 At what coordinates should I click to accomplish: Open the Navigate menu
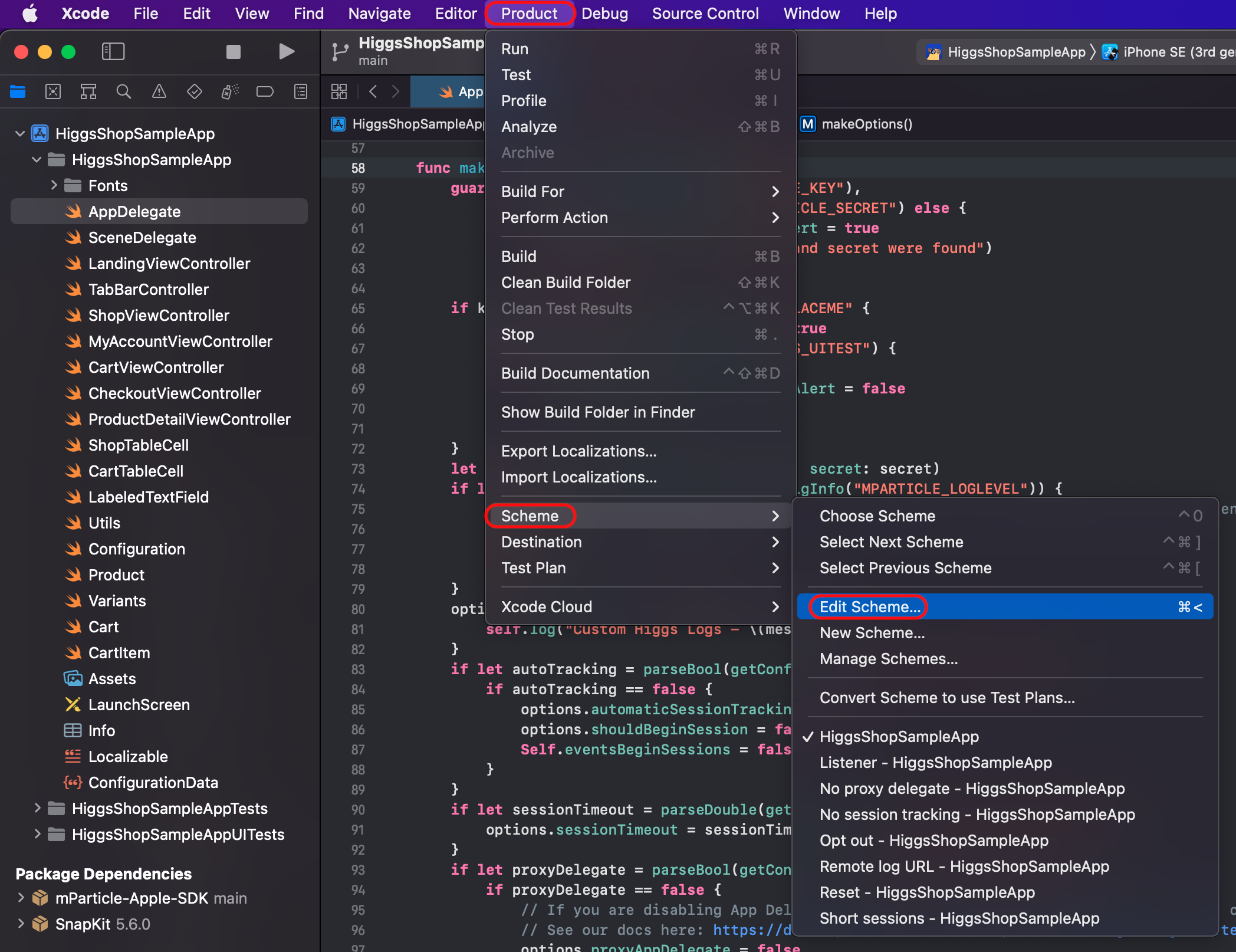coord(379,13)
